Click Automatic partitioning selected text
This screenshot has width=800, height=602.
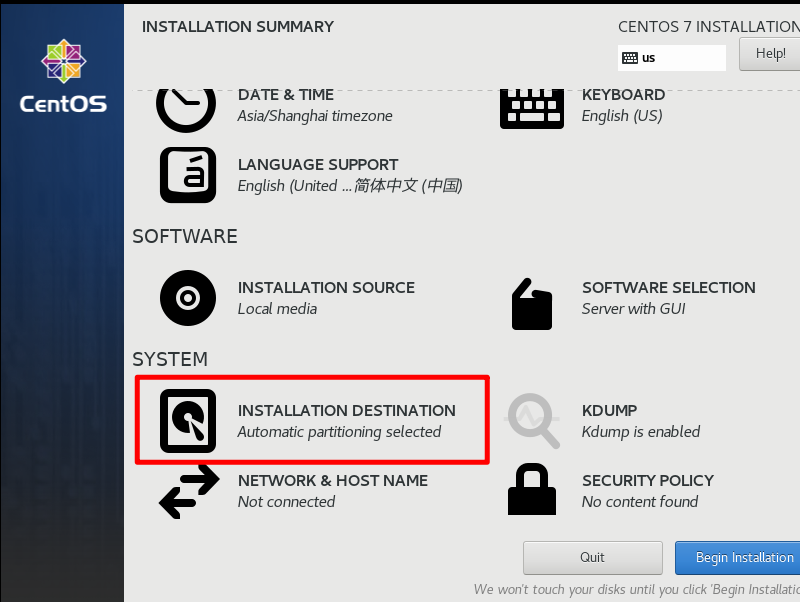[x=339, y=432]
